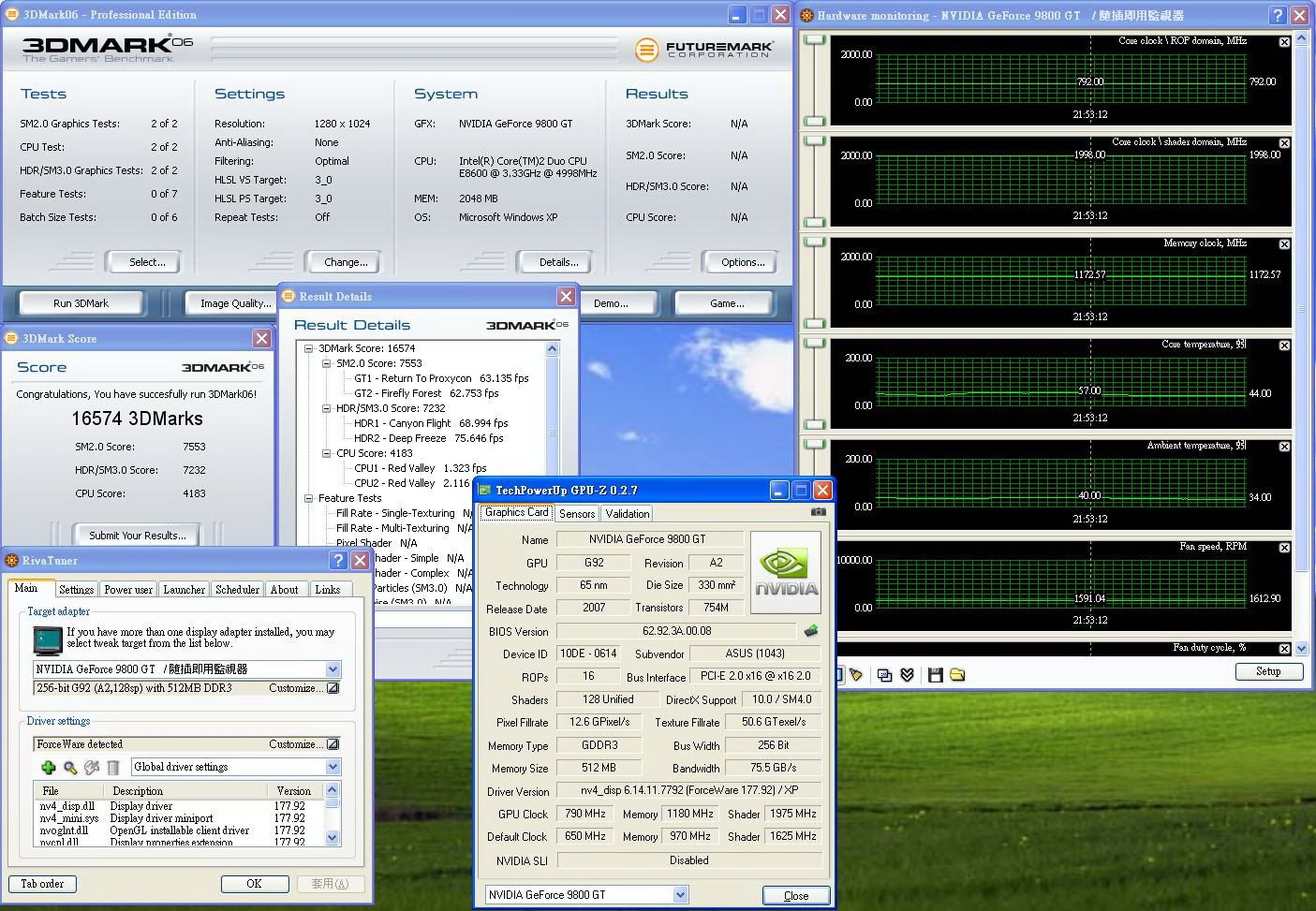This screenshot has height=911, width=1316.
Task: Open the Global driver settings dropdown
Action: point(333,767)
